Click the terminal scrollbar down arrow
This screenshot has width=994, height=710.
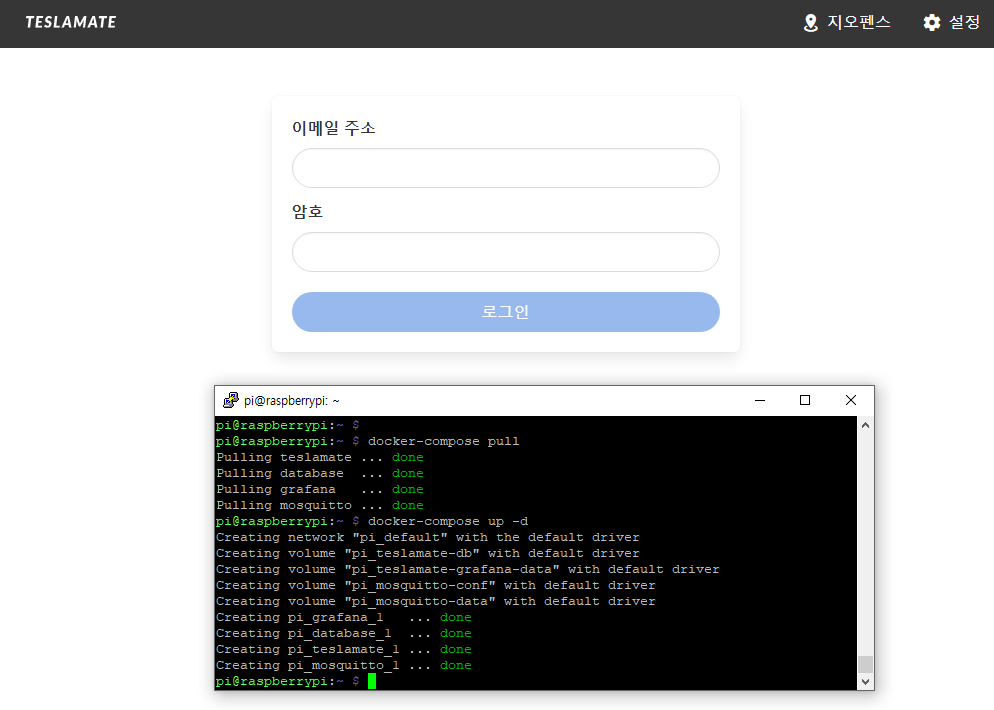[x=865, y=682]
